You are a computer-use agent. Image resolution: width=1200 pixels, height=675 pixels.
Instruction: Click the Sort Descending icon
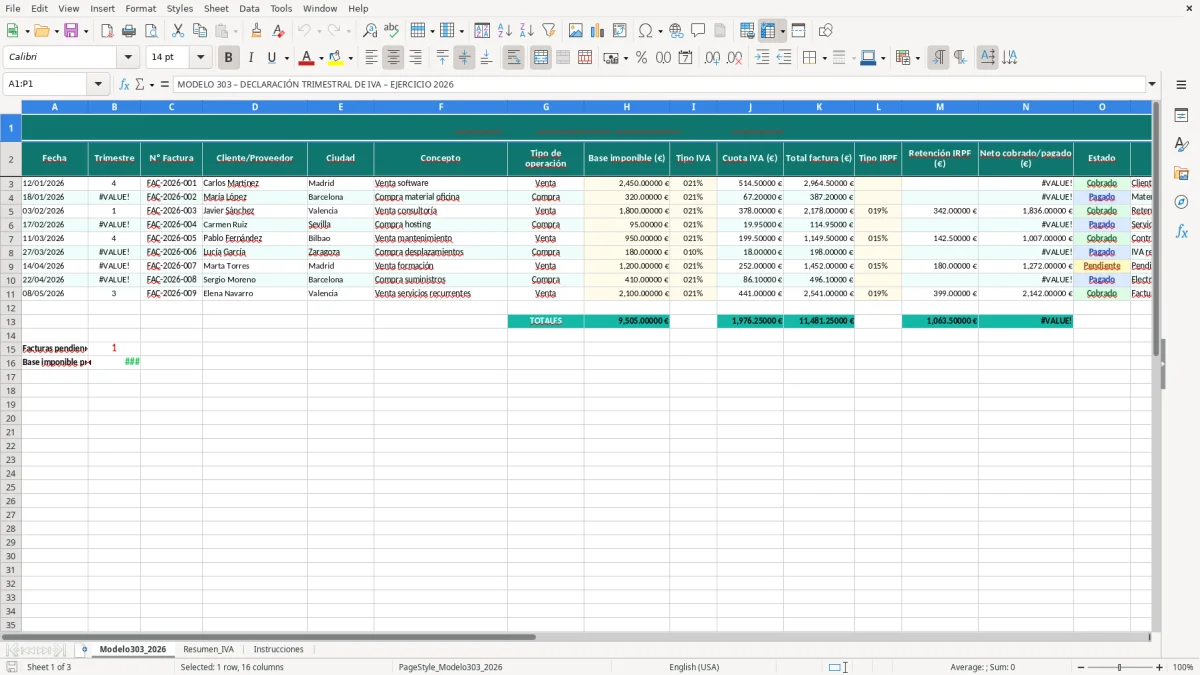(x=526, y=31)
